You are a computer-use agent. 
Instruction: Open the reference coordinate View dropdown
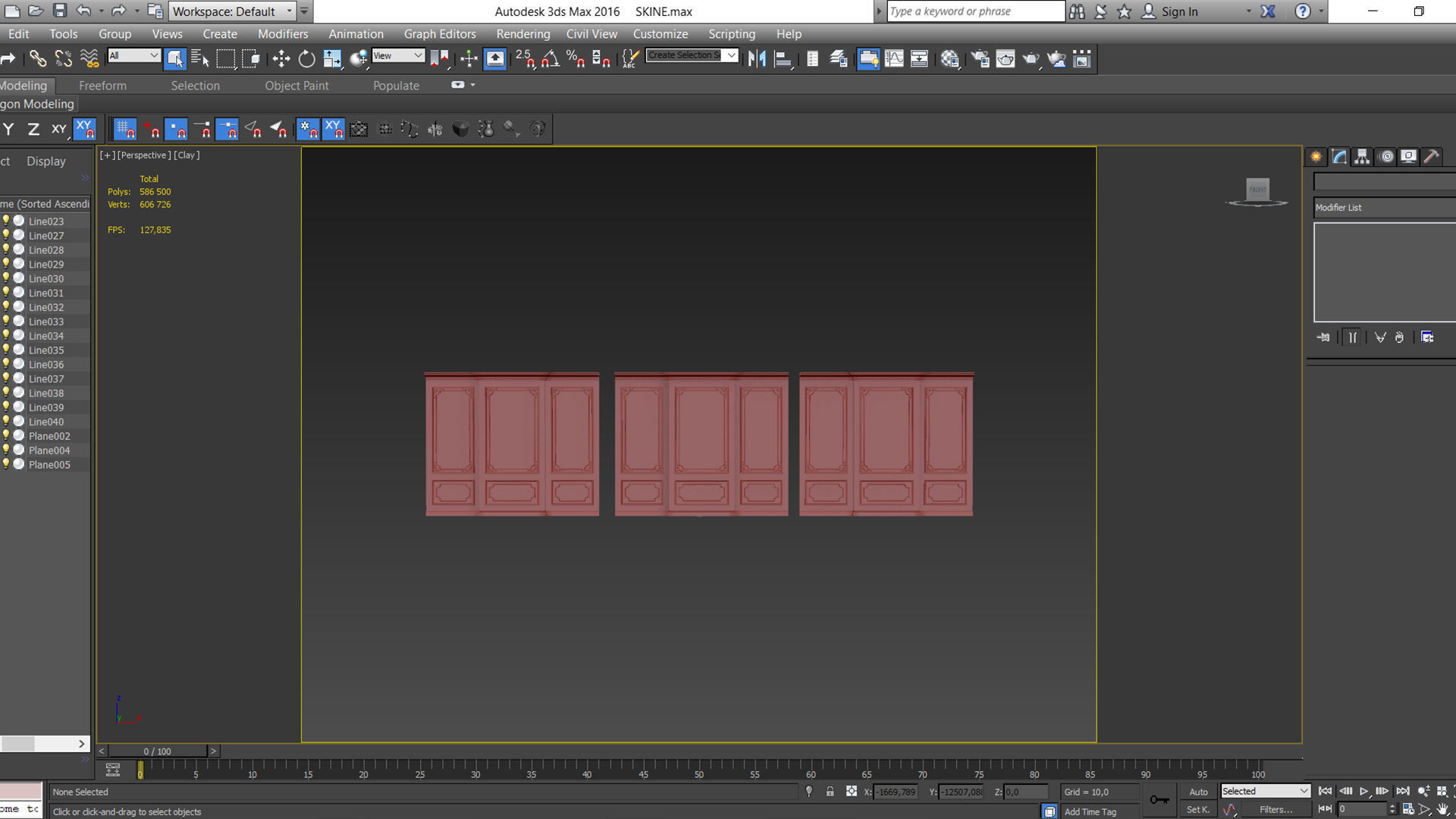397,55
